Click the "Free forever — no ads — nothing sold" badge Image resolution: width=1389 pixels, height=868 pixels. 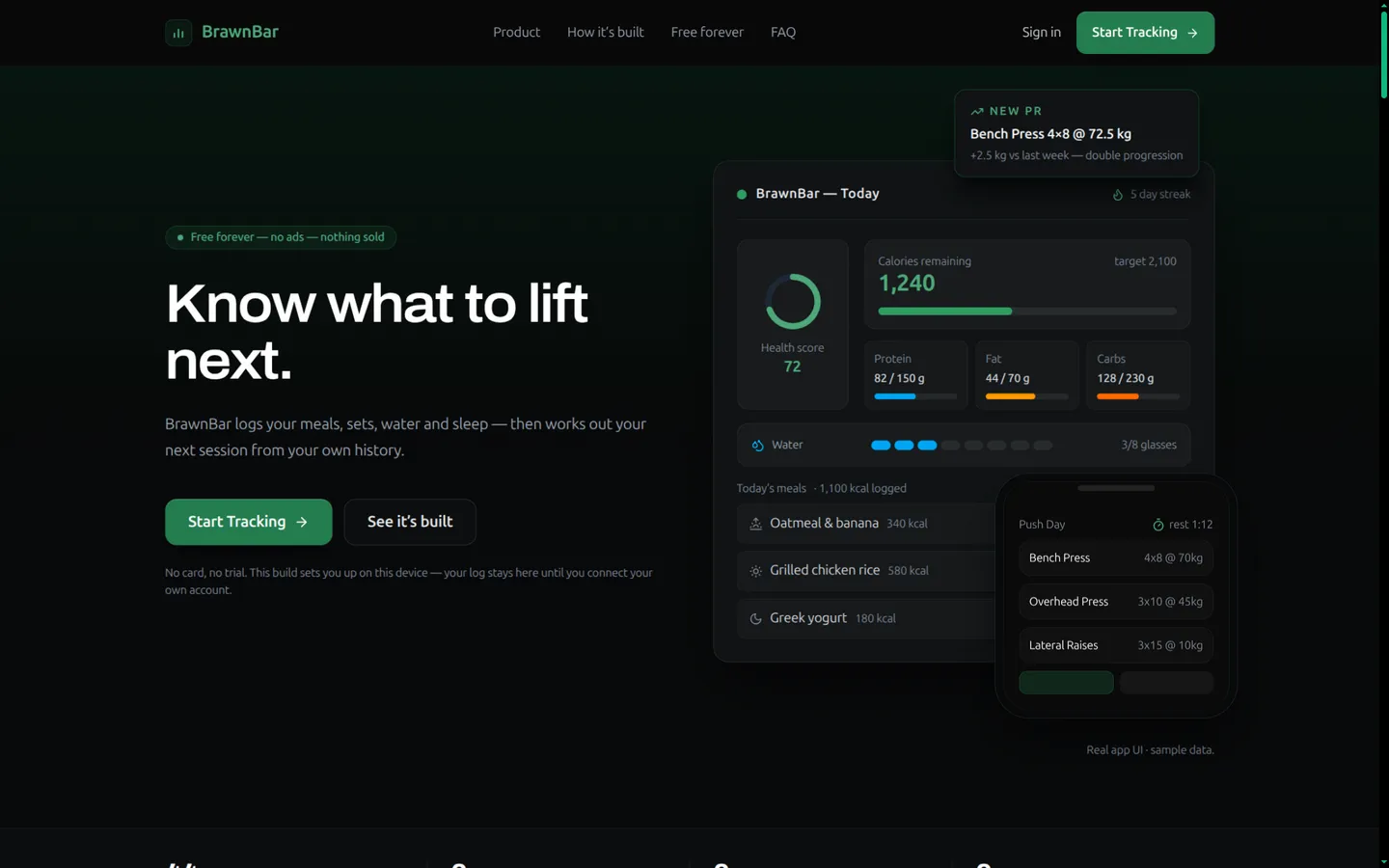(281, 237)
